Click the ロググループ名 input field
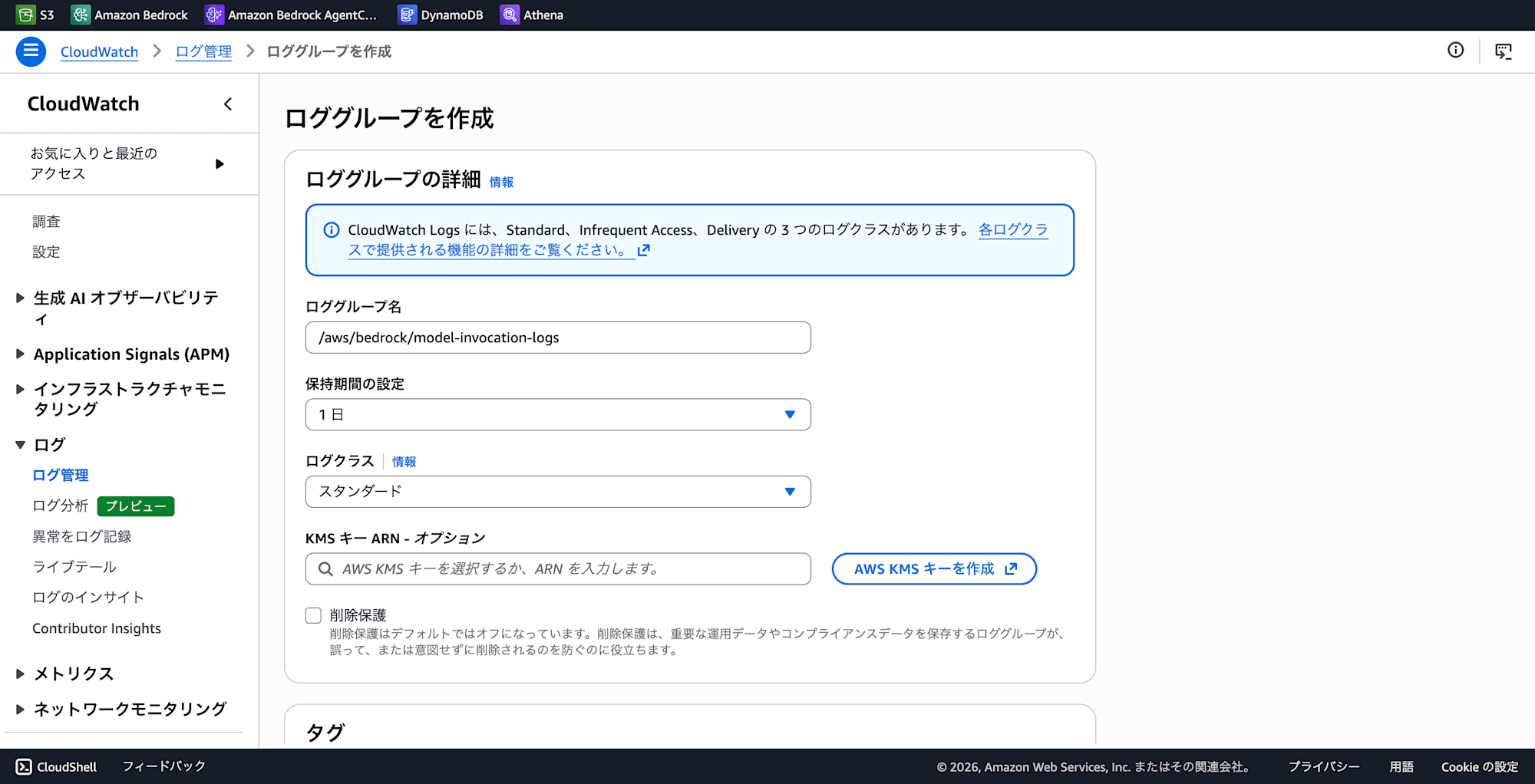Image resolution: width=1535 pixels, height=784 pixels. (x=558, y=338)
